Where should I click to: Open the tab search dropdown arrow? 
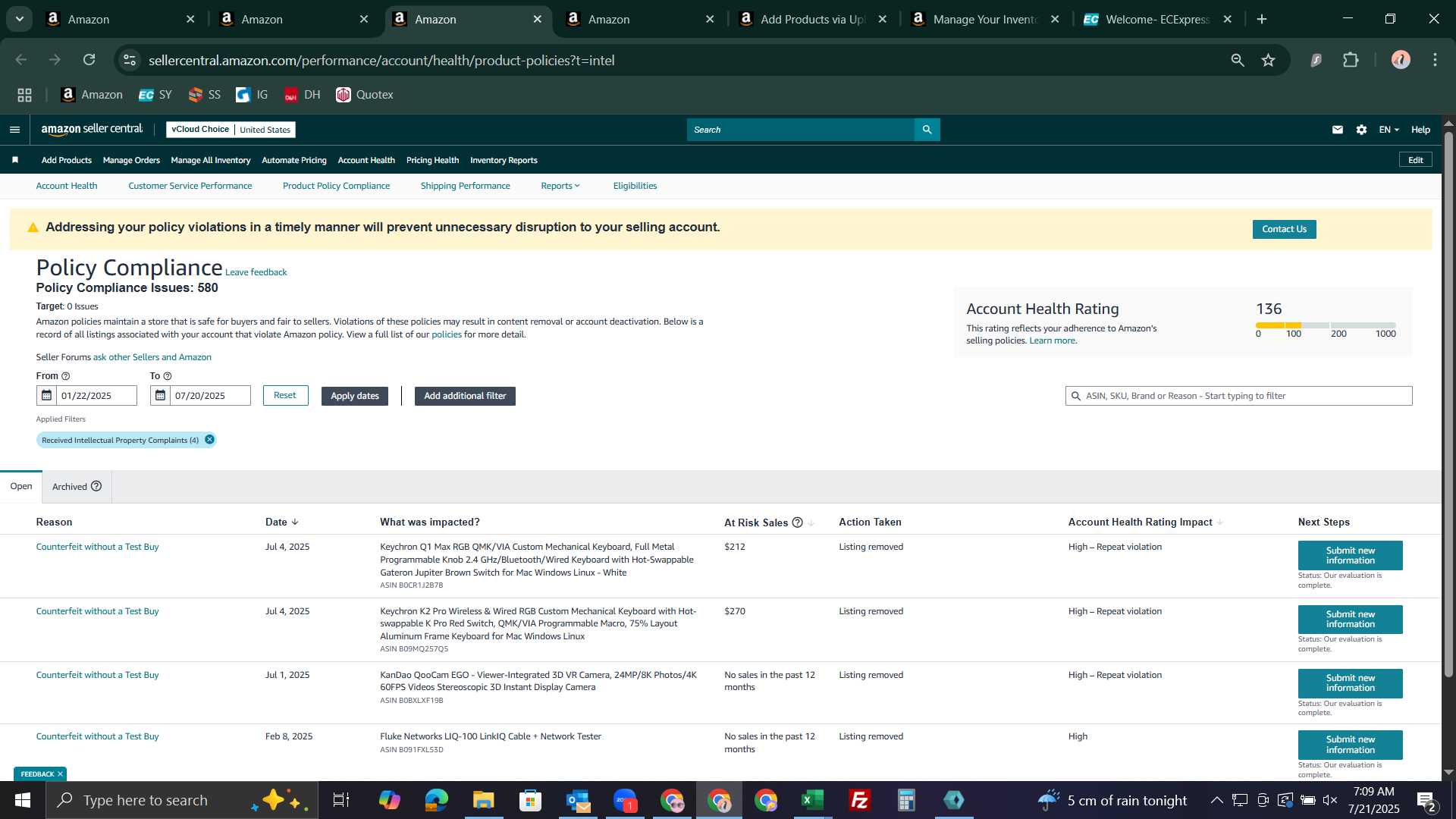(x=20, y=19)
